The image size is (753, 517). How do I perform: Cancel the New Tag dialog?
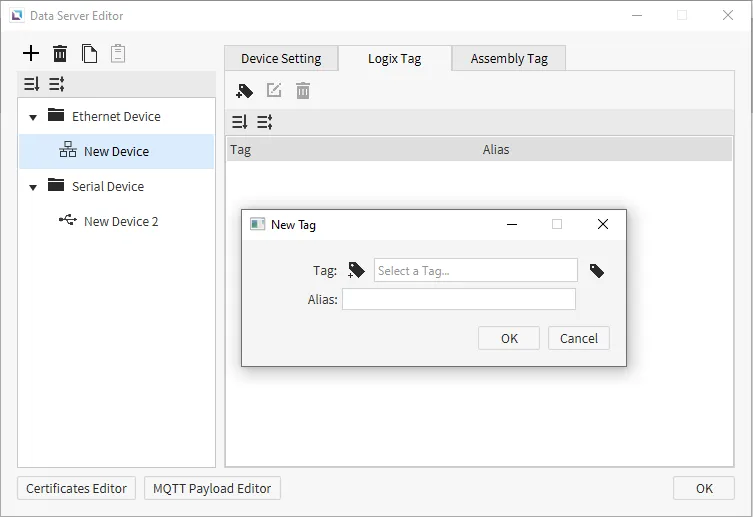(578, 338)
